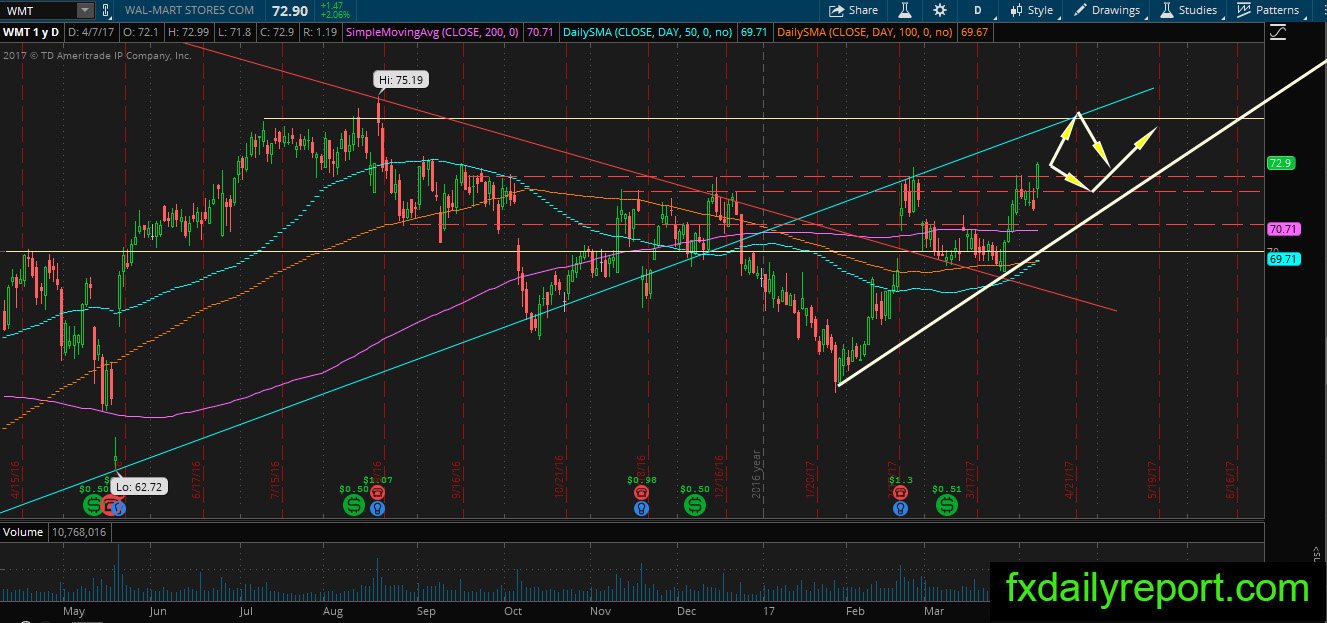Click the Volume subgraph label
This screenshot has height=623, width=1327.
click(x=22, y=532)
